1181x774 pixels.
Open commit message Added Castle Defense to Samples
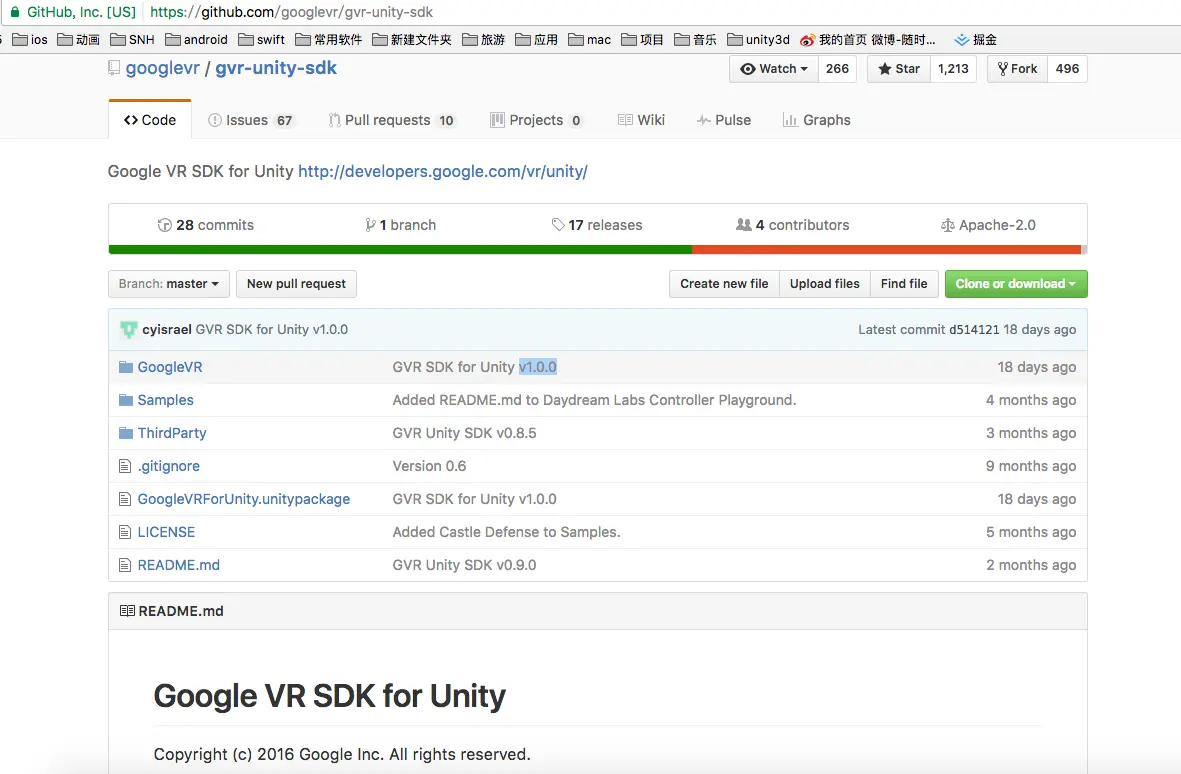506,532
